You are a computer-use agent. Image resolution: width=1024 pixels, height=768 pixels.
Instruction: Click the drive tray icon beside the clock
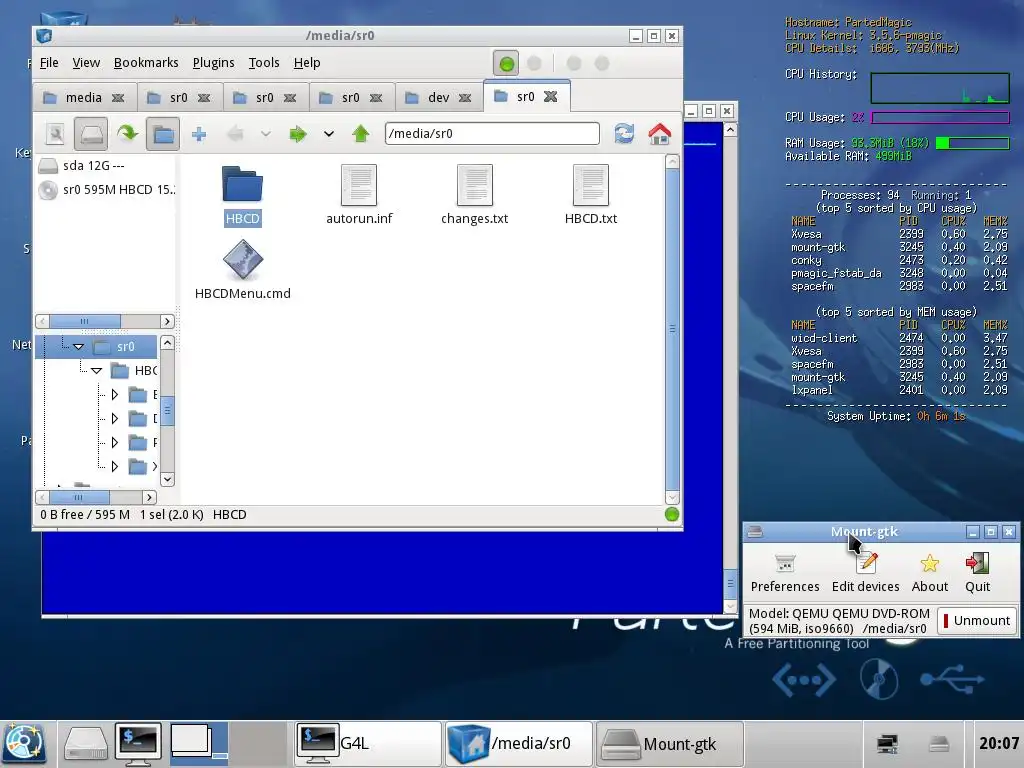pyautogui.click(x=939, y=744)
